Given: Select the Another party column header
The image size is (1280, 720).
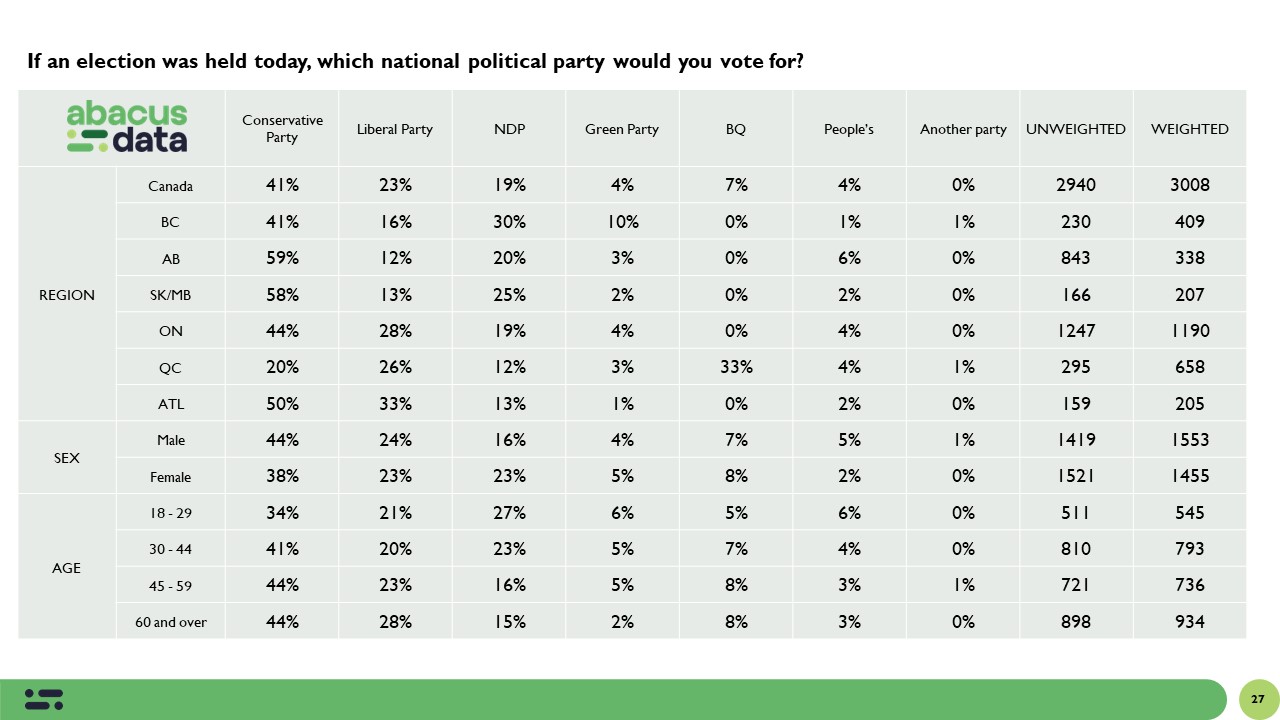Looking at the screenshot, I should click(x=963, y=129).
